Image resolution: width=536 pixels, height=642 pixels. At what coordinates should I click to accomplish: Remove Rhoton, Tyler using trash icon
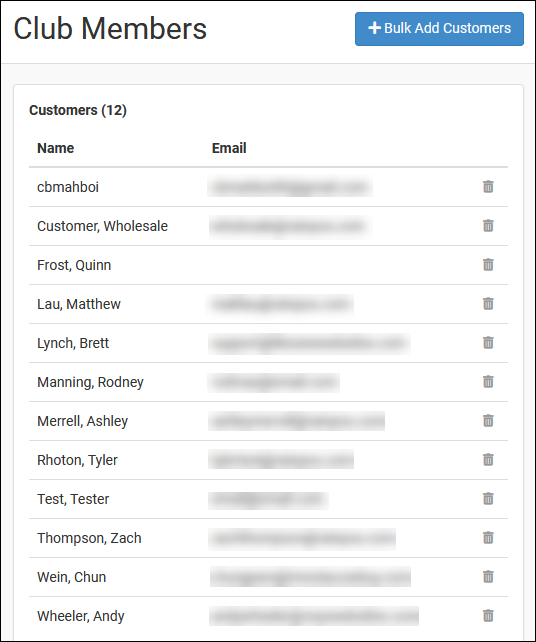tap(488, 460)
